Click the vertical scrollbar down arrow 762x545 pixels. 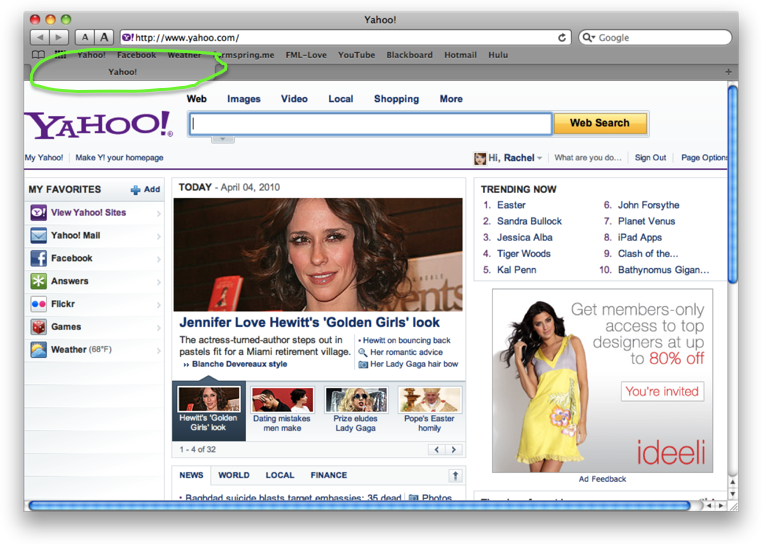[x=732, y=493]
